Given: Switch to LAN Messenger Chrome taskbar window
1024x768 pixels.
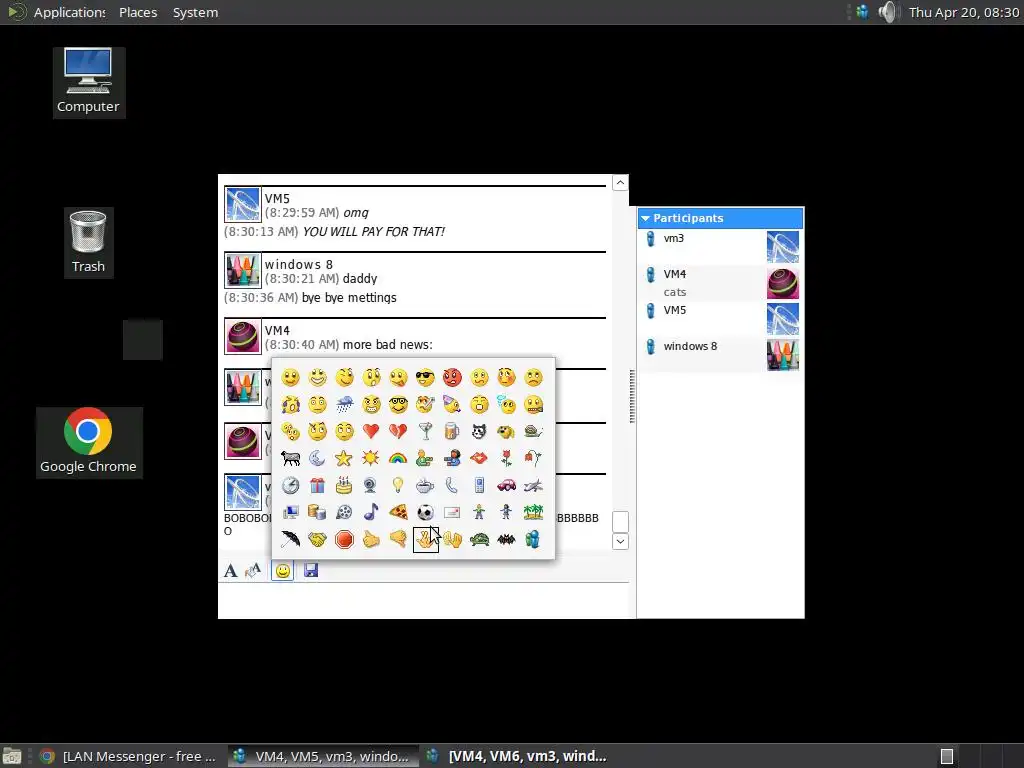Looking at the screenshot, I should coord(128,756).
